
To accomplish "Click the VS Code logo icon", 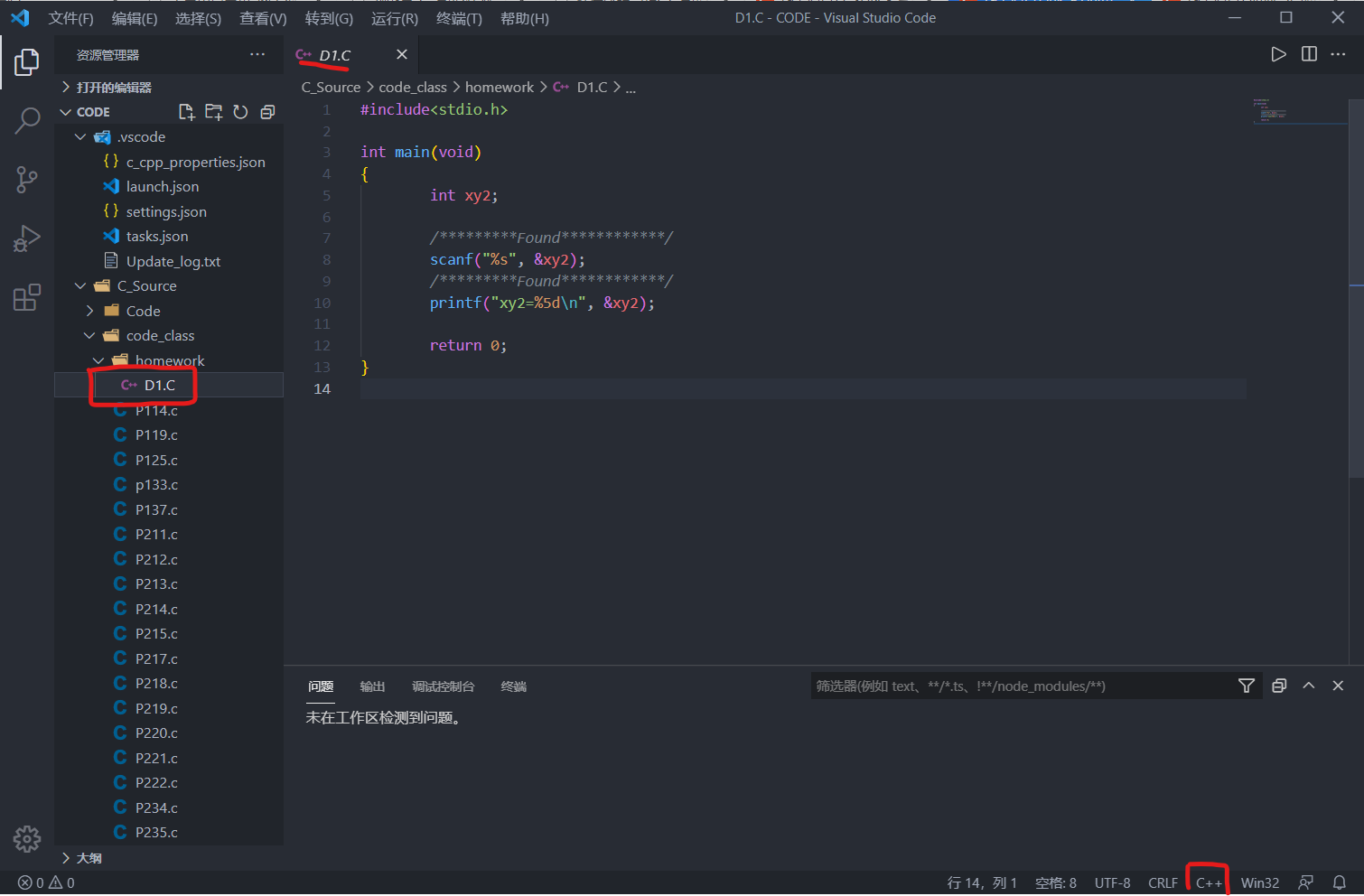I will click(x=20, y=18).
